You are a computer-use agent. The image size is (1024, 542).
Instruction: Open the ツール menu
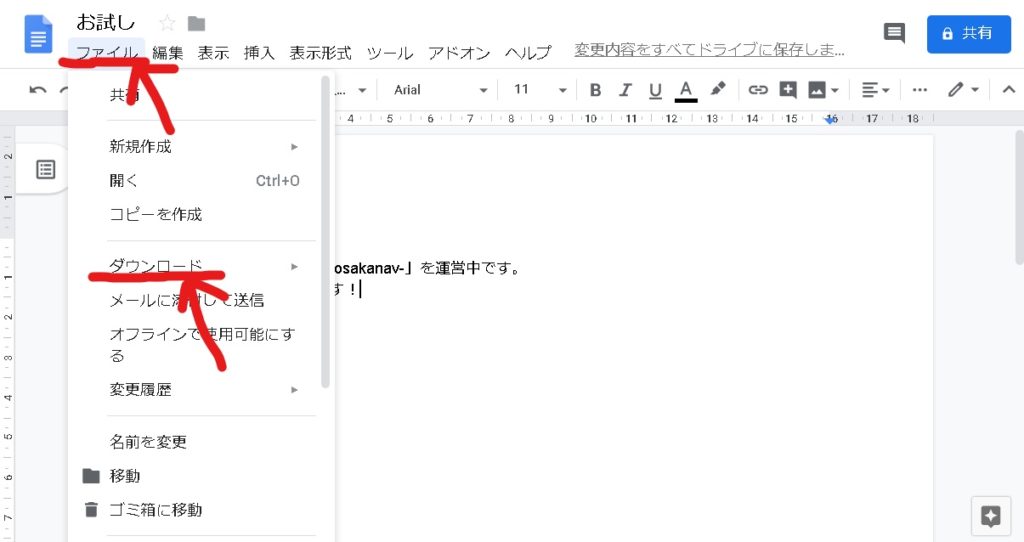coord(390,52)
